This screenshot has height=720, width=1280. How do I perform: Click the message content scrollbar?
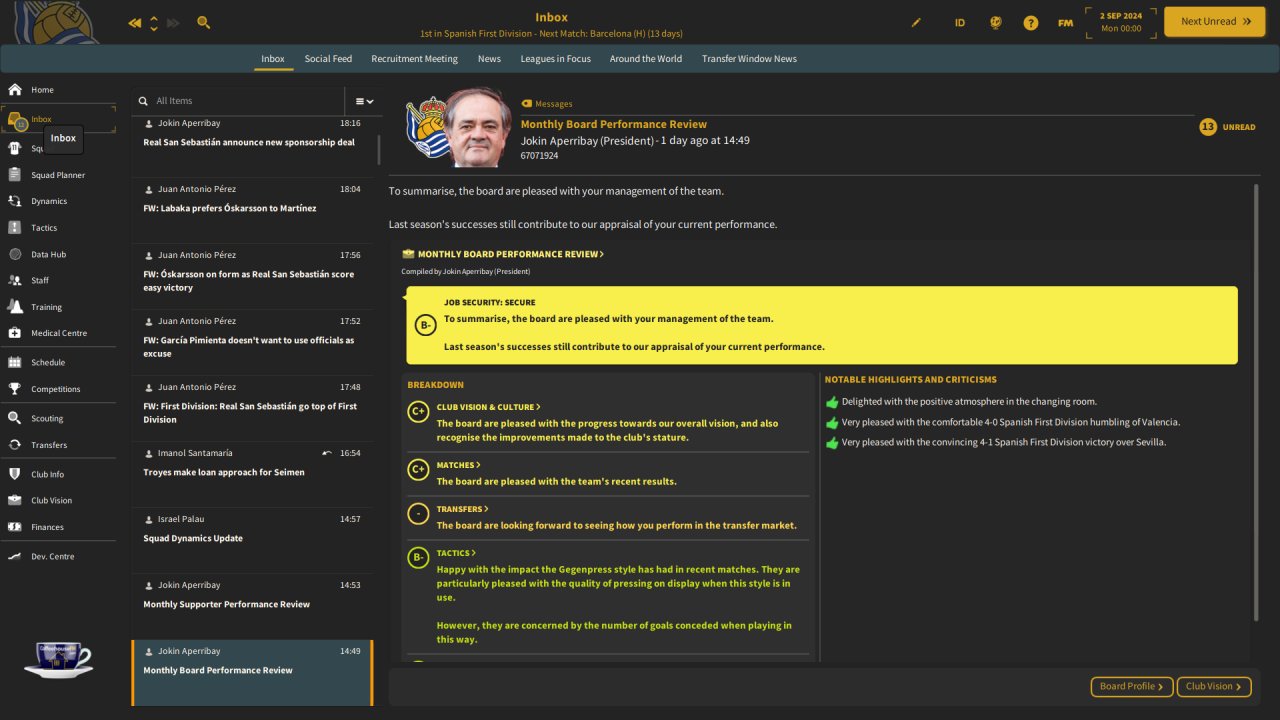(x=1256, y=400)
